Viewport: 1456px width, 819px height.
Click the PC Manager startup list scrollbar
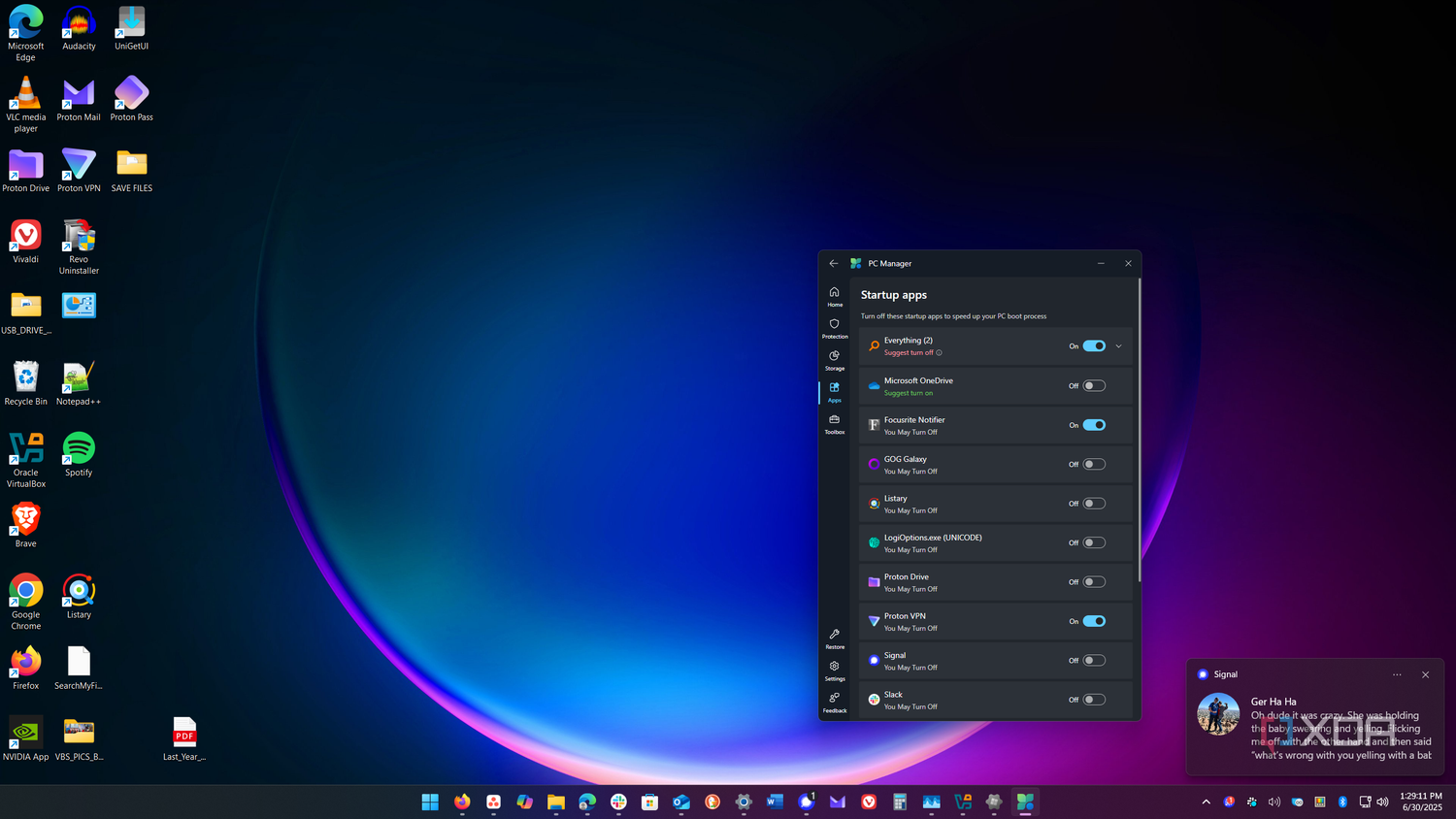1139,431
